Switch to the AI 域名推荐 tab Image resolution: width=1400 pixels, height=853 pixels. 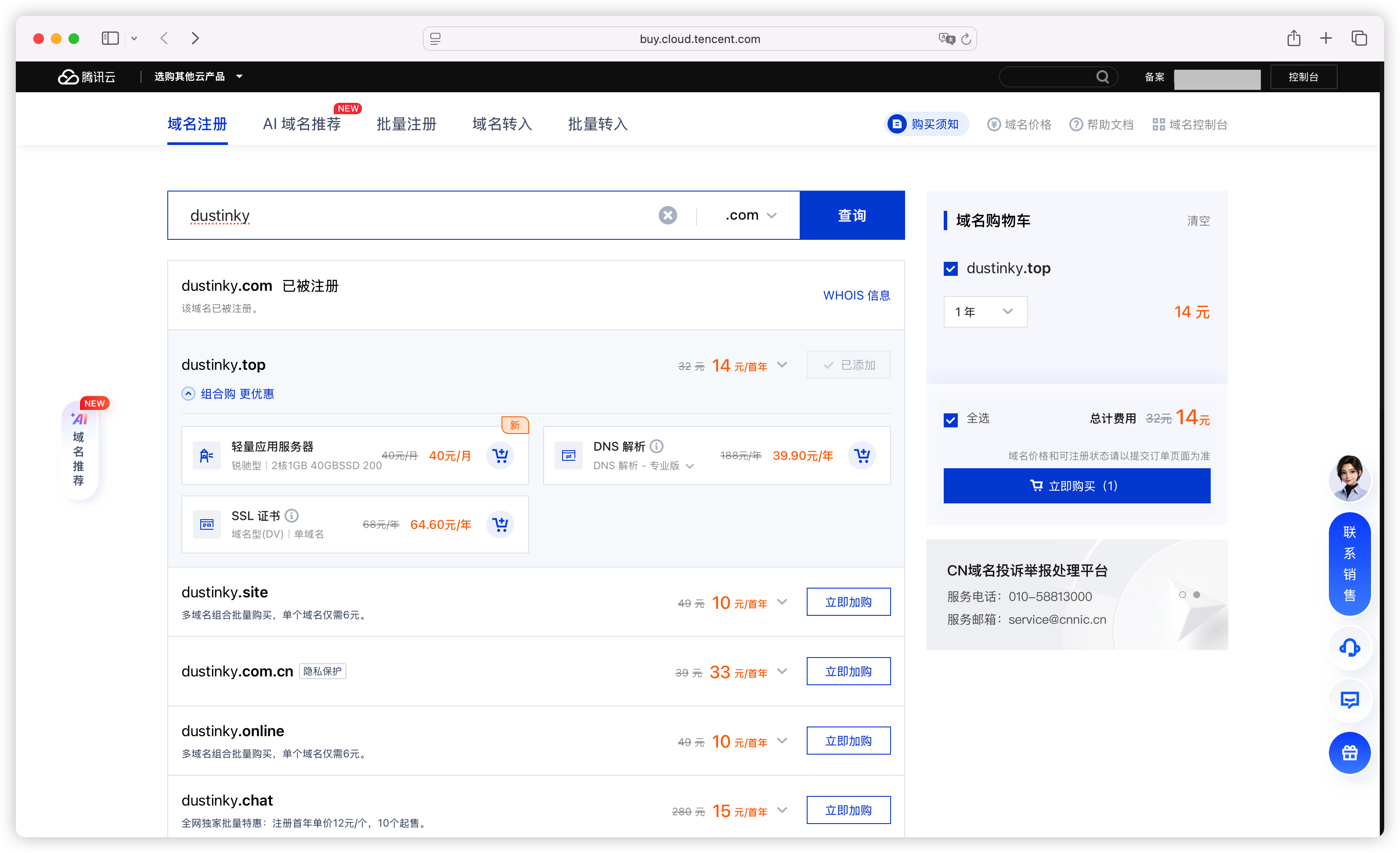tap(302, 124)
